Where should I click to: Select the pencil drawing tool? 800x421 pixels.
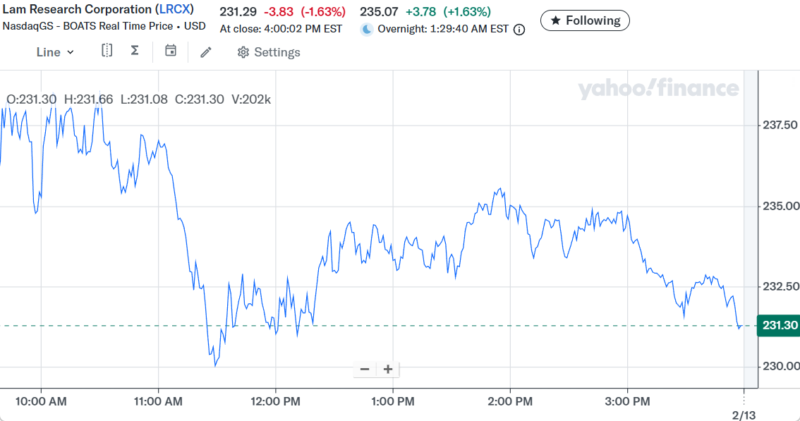tap(206, 52)
